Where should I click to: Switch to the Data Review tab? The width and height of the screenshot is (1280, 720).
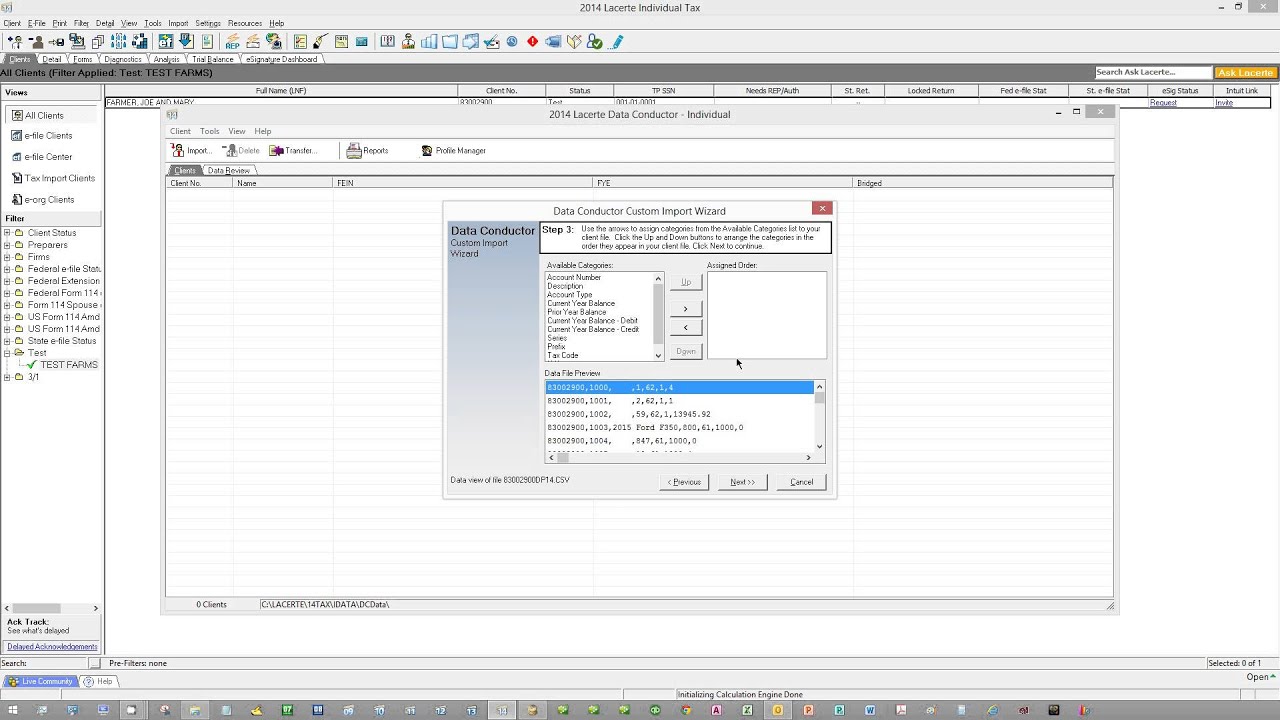[x=229, y=171]
